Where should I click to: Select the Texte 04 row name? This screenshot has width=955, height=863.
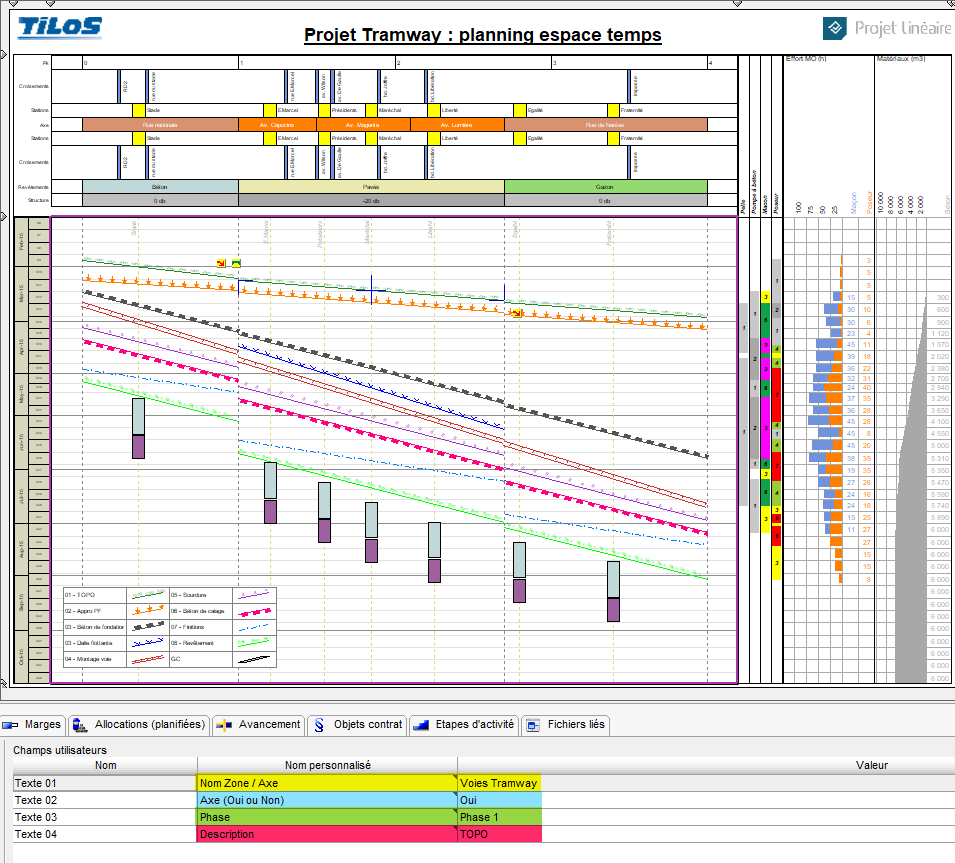coord(104,834)
